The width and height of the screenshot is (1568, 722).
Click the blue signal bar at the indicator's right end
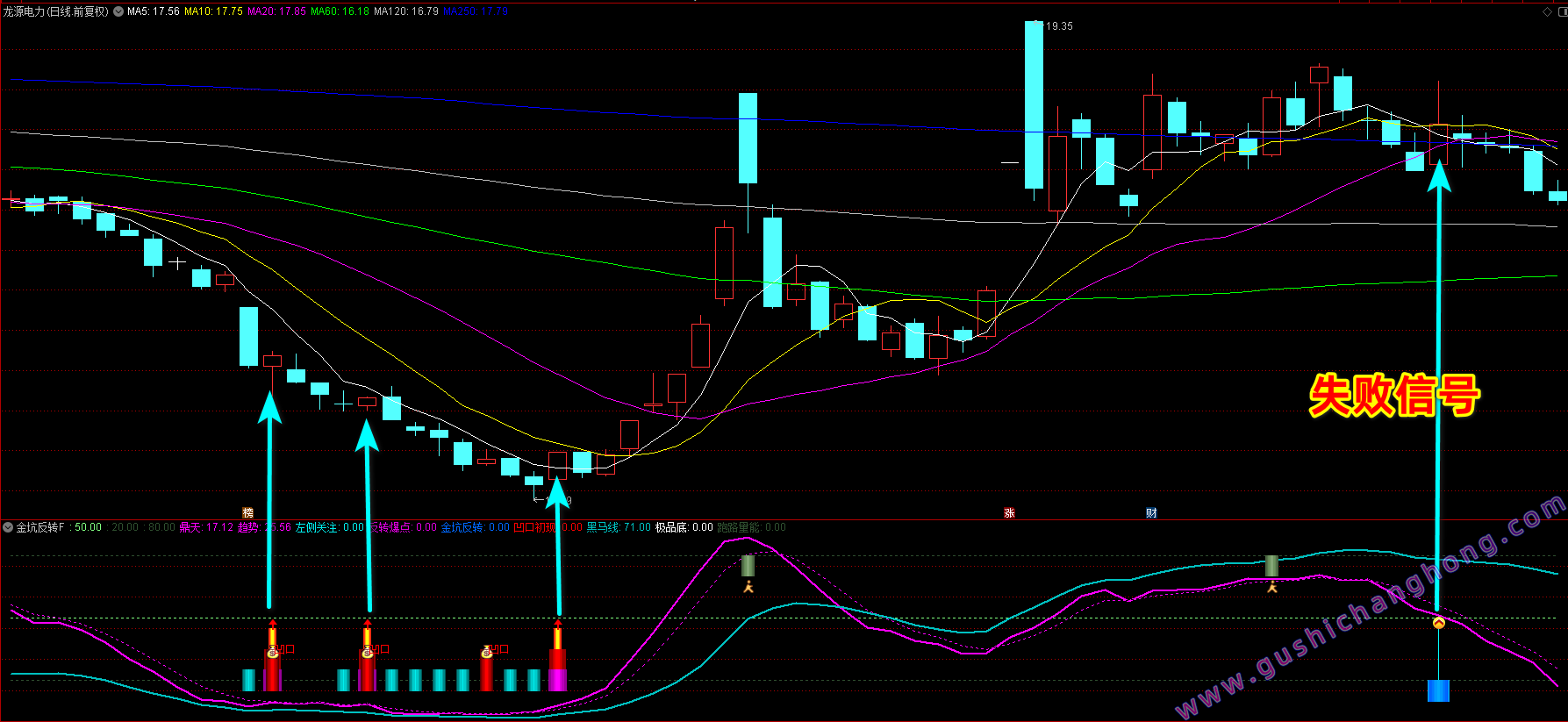(x=1438, y=690)
